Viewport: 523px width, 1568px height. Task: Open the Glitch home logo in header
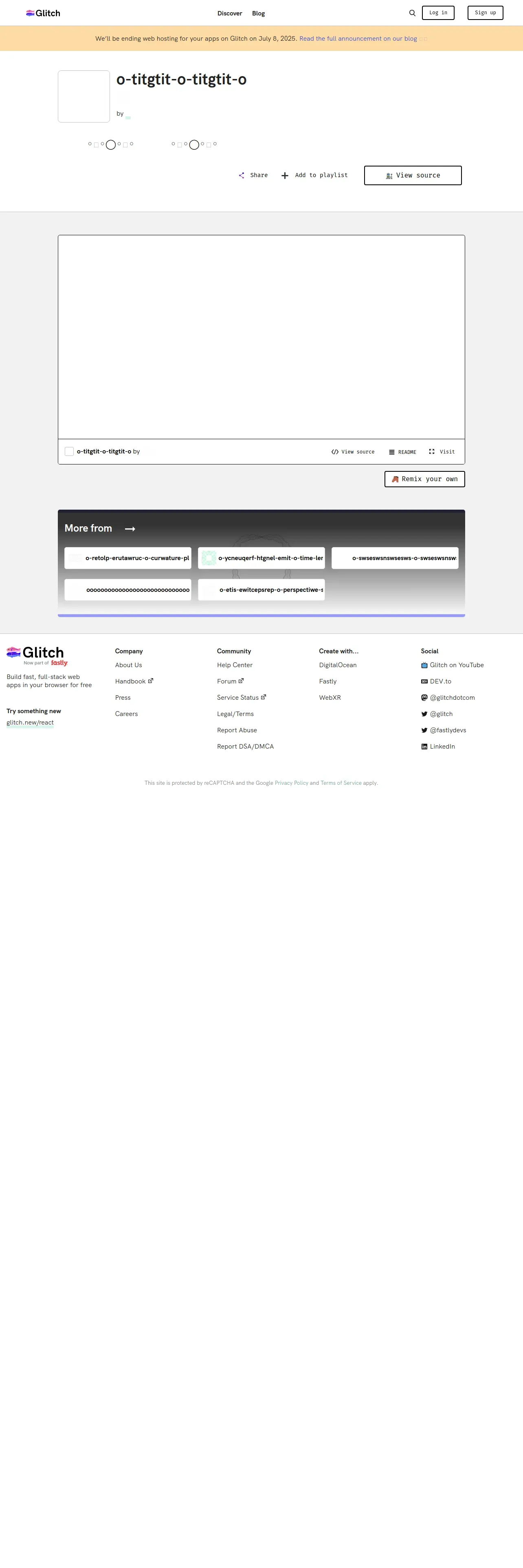(43, 13)
